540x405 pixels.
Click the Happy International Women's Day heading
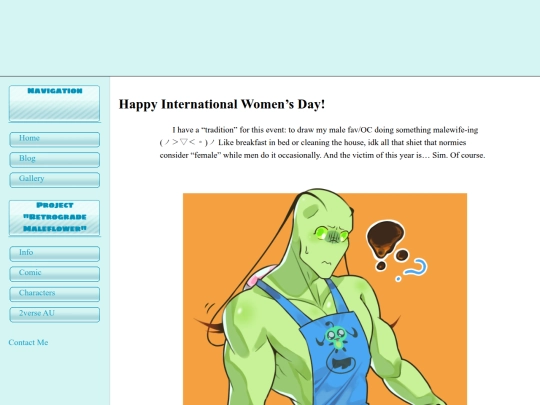click(x=222, y=104)
